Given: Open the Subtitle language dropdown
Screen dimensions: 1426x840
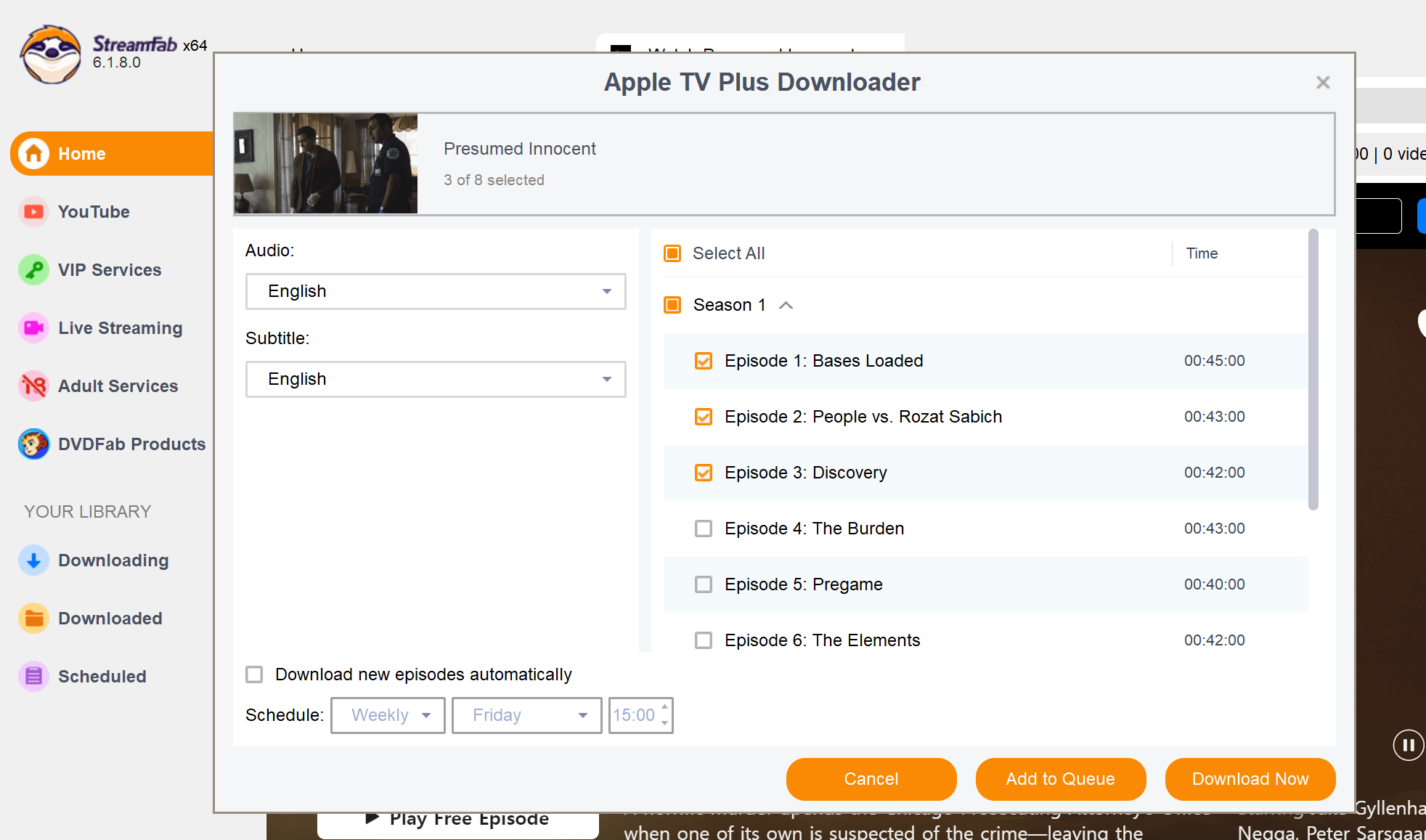Looking at the screenshot, I should coord(436,379).
